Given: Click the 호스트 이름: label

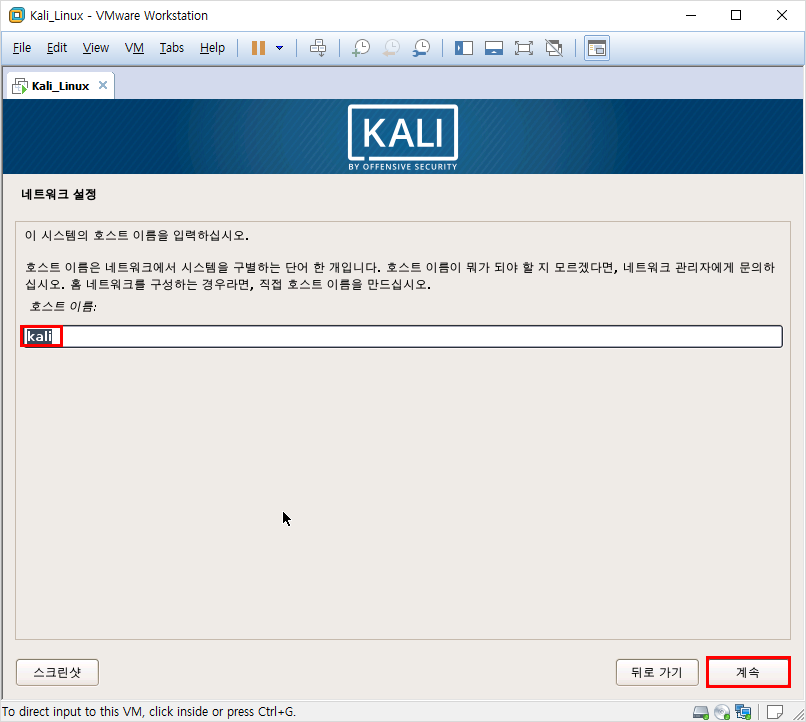Looking at the screenshot, I should point(63,307).
